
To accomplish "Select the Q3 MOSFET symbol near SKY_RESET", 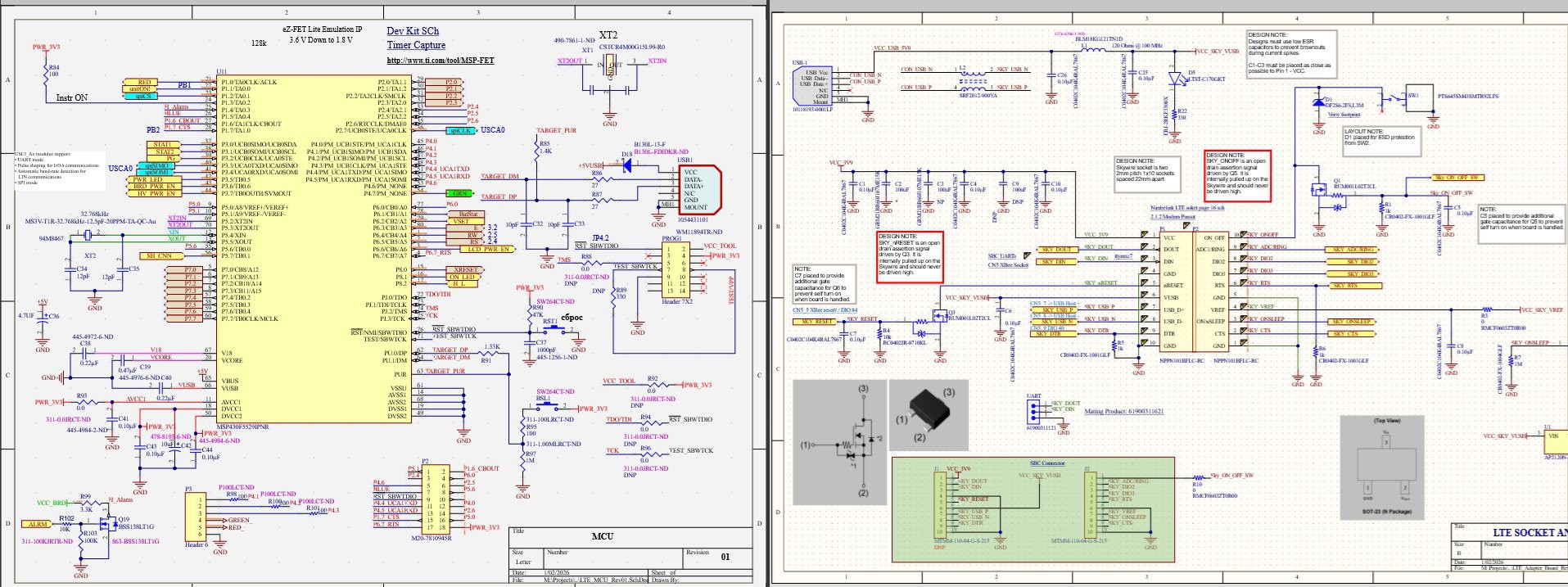I will (x=937, y=317).
